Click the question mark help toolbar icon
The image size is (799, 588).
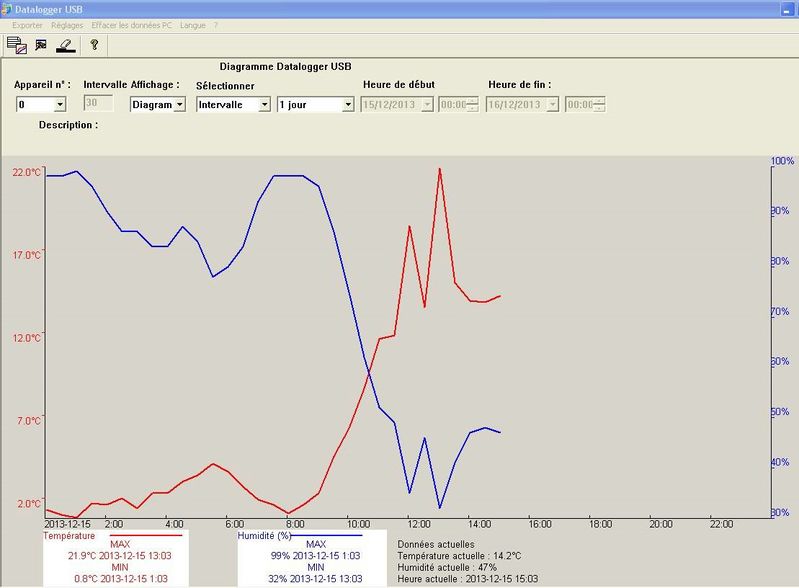point(94,45)
